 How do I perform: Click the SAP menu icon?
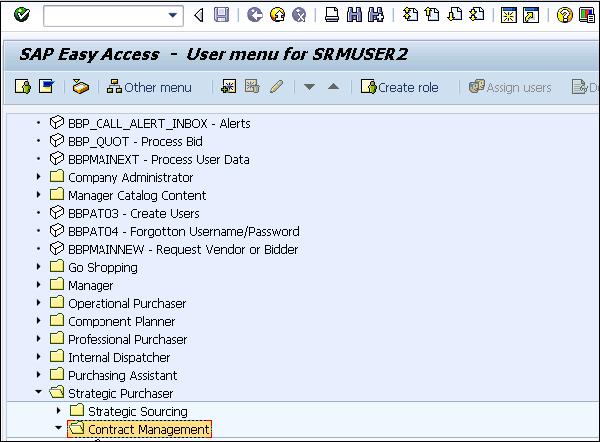(47, 86)
